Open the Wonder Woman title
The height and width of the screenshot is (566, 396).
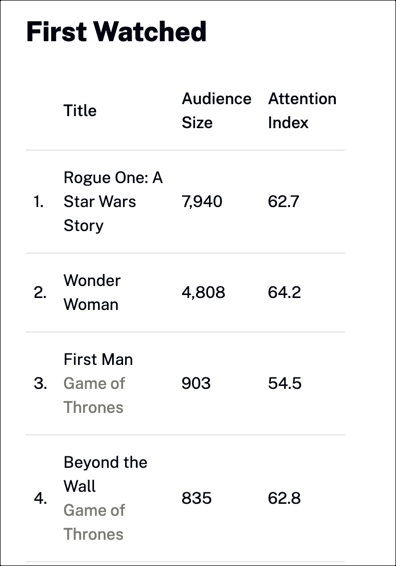coord(92,292)
